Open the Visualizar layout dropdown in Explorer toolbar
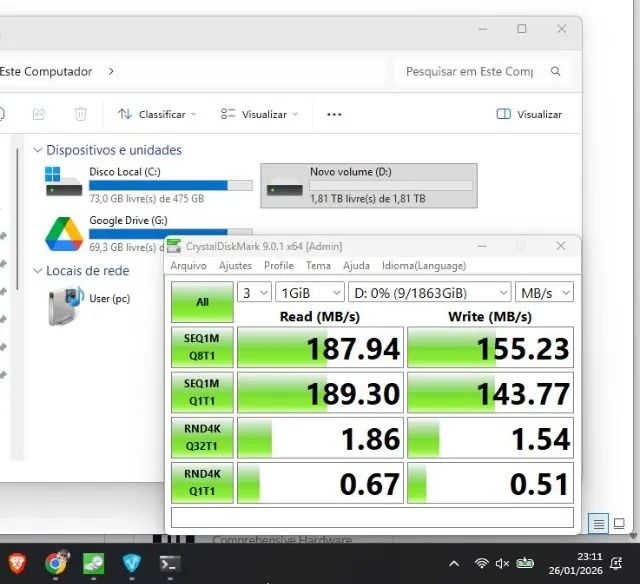The height and width of the screenshot is (584, 640). click(x=259, y=114)
